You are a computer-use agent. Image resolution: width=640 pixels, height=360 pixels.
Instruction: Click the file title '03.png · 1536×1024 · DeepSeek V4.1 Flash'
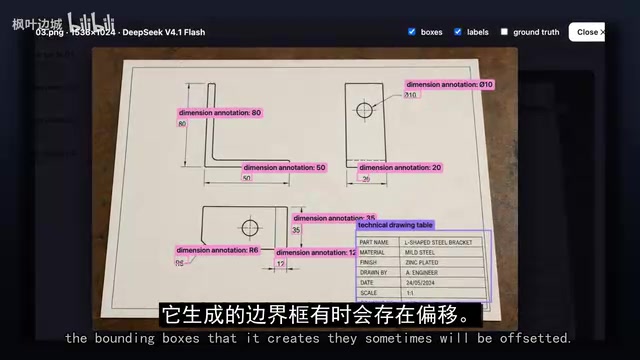point(120,32)
